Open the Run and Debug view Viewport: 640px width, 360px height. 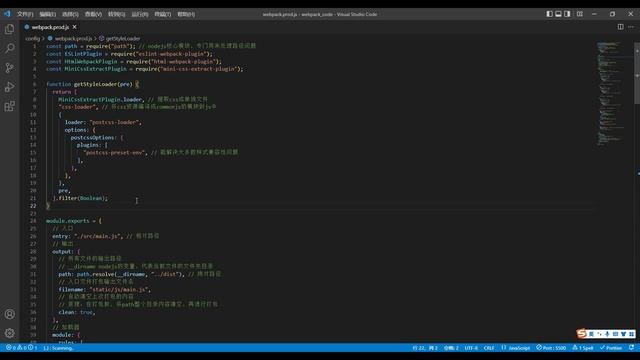coord(9,87)
